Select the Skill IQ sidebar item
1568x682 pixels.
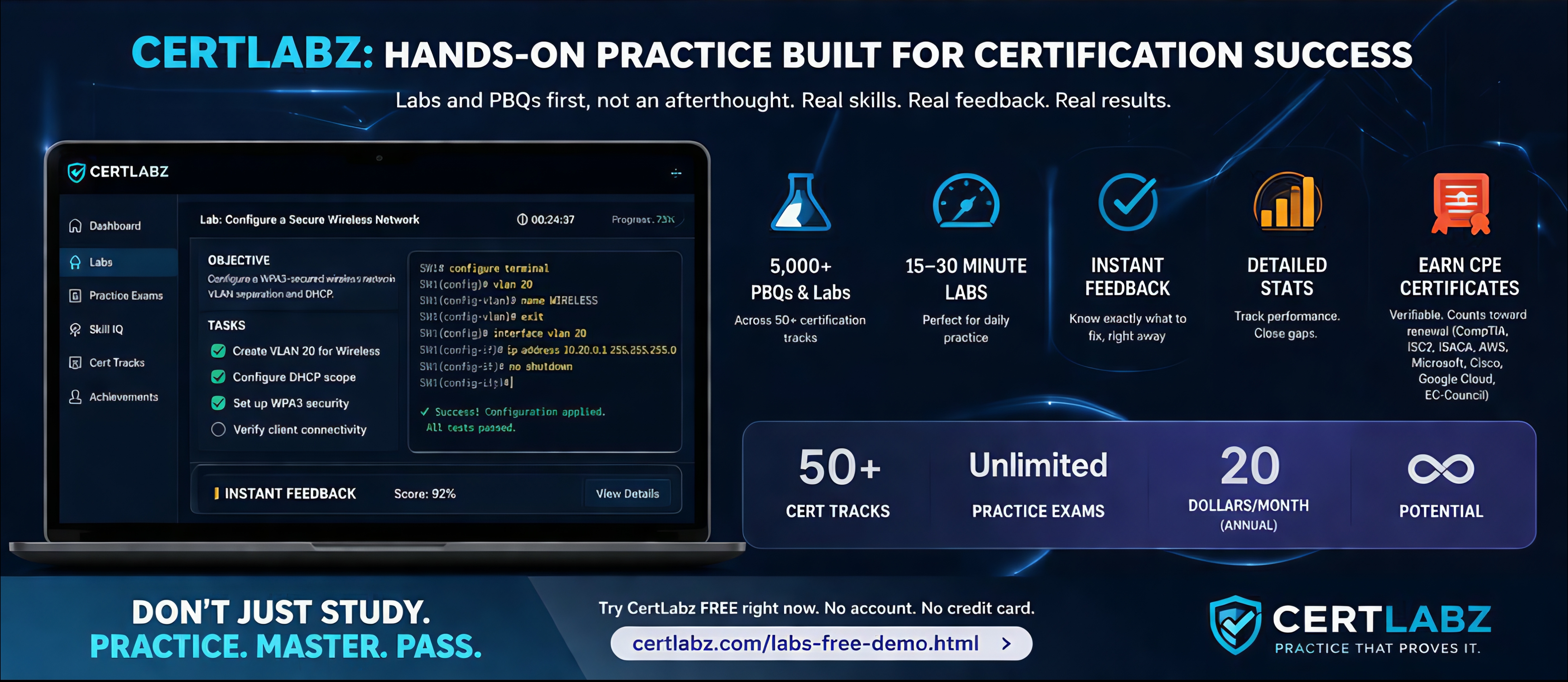click(107, 329)
